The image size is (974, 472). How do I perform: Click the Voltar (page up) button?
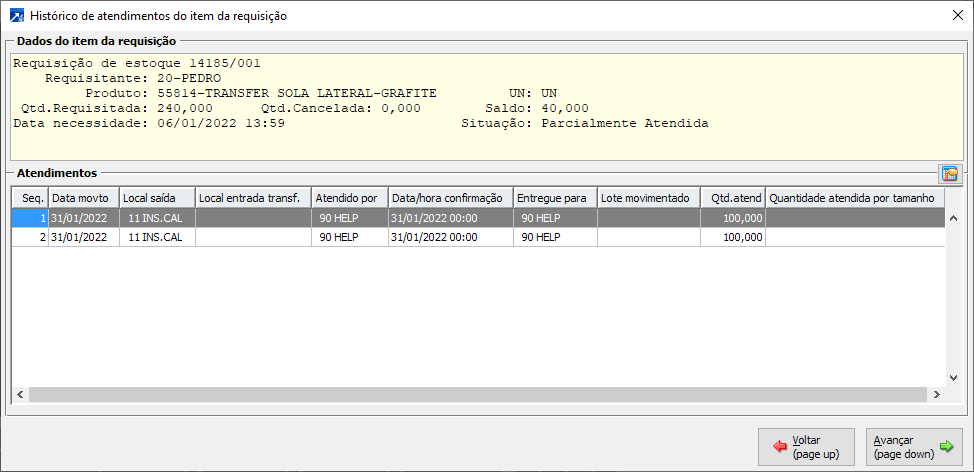pyautogui.click(x=806, y=447)
